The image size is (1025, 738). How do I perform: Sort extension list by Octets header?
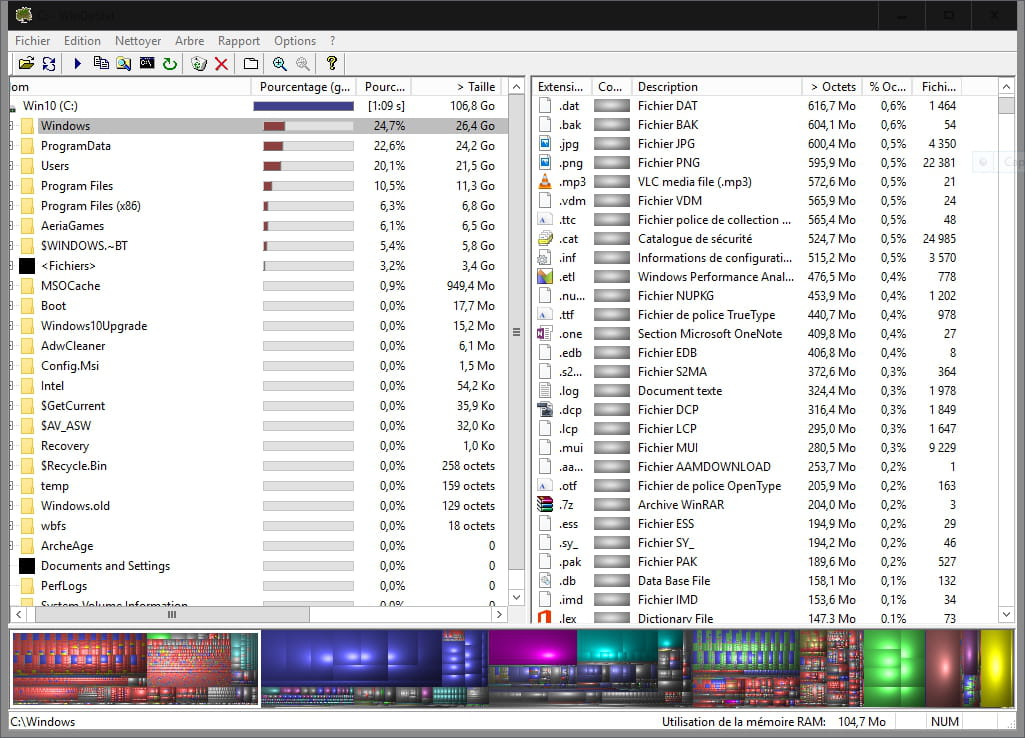tap(832, 87)
